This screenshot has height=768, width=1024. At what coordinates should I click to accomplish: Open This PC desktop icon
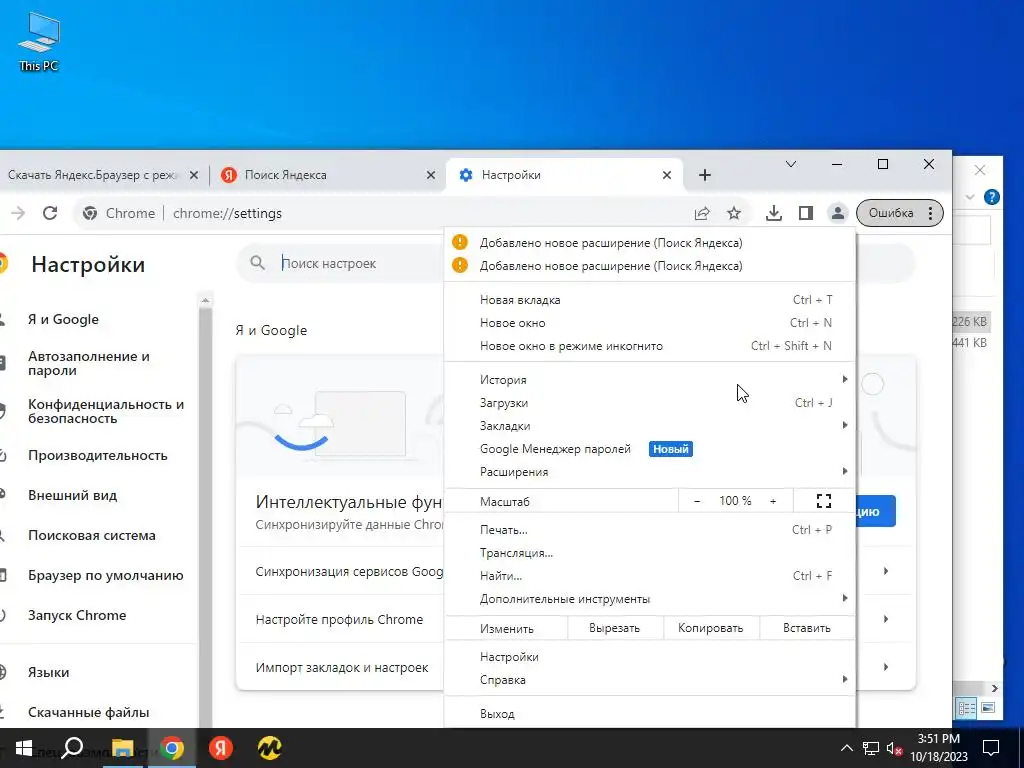[x=39, y=40]
